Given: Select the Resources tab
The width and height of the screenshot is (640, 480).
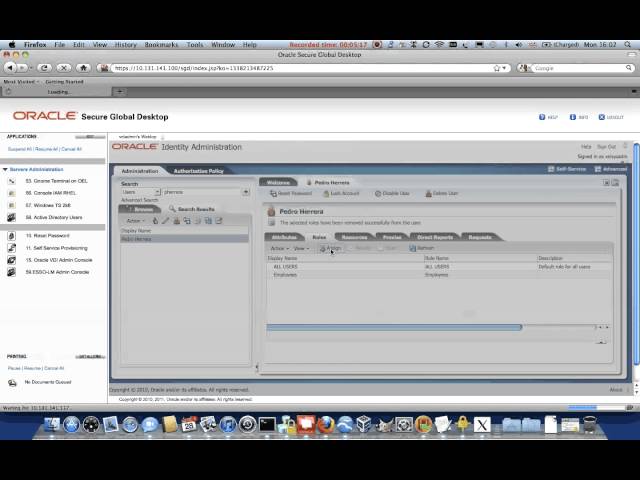Looking at the screenshot, I should tap(354, 237).
